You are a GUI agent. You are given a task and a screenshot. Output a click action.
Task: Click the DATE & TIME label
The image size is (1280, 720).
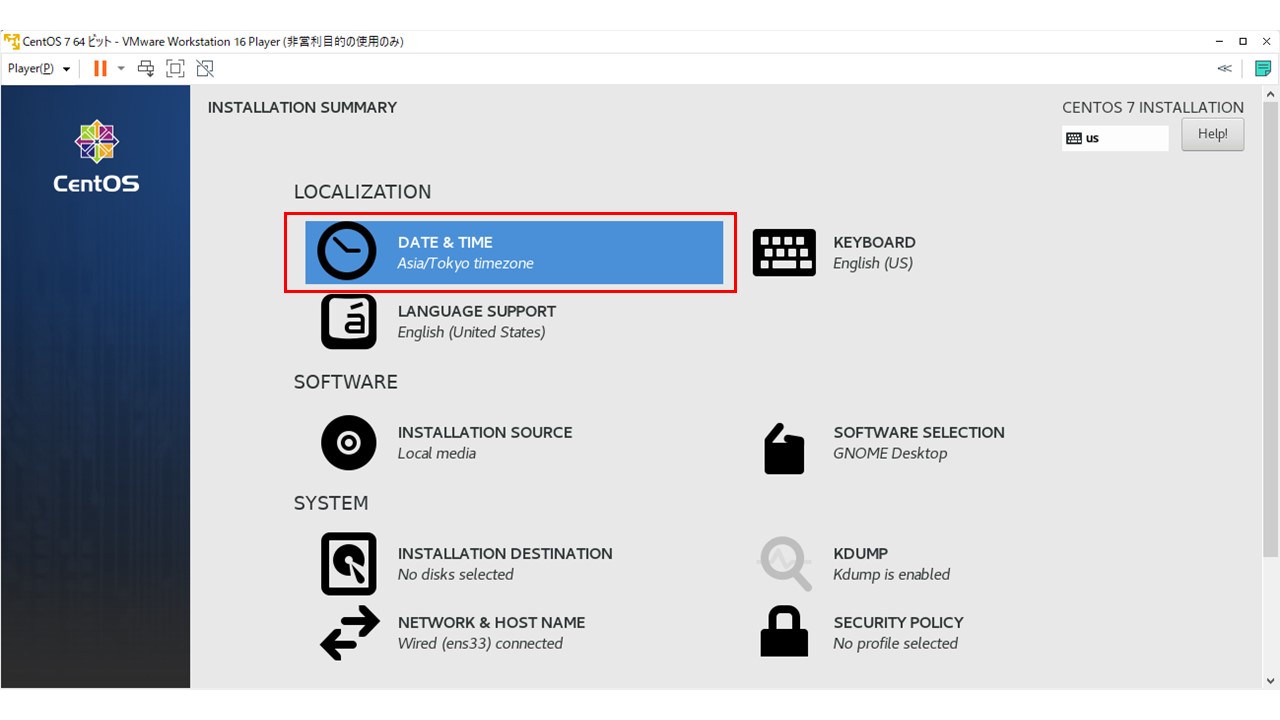[x=445, y=242]
